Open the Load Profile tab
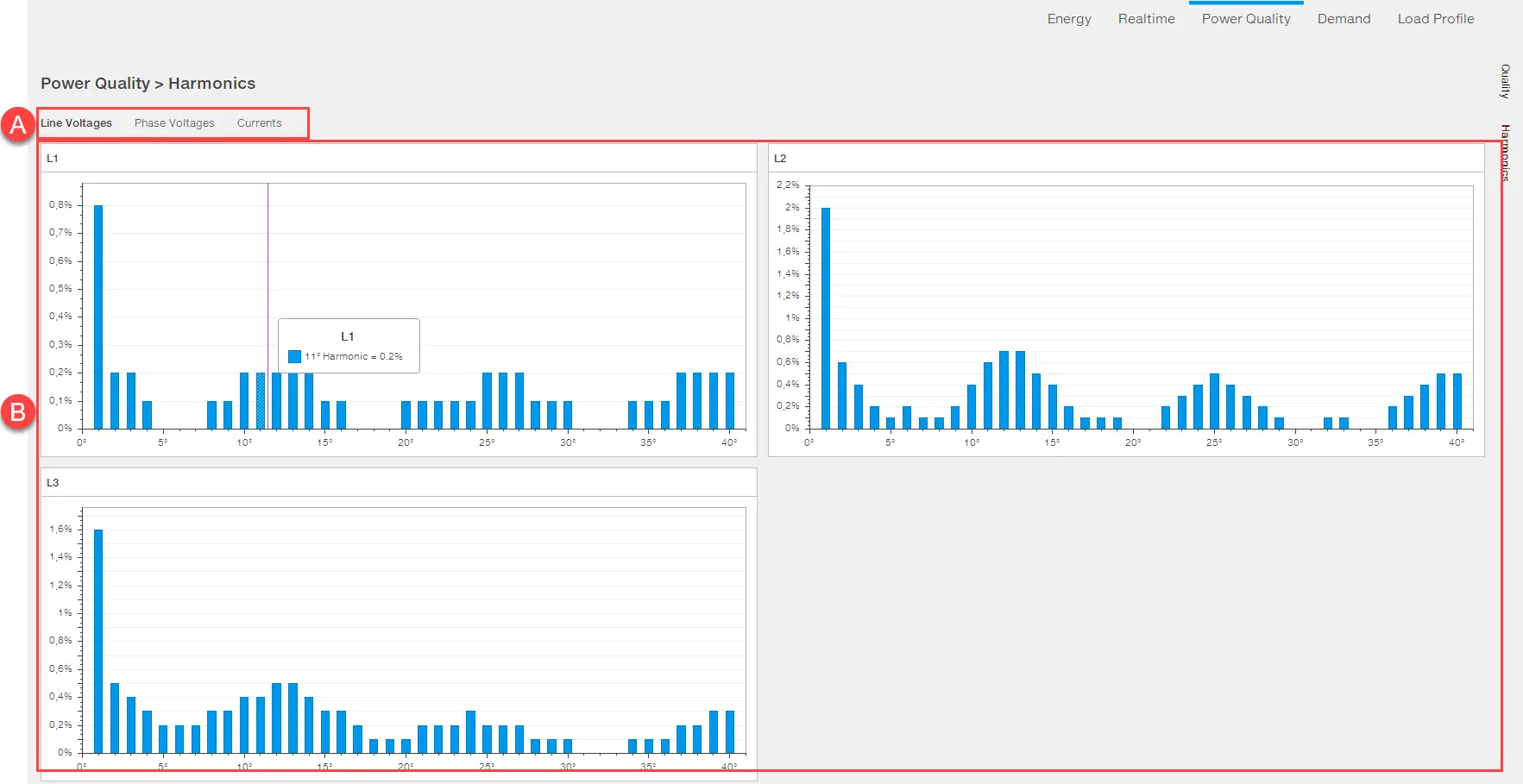The image size is (1523, 784). (1435, 19)
